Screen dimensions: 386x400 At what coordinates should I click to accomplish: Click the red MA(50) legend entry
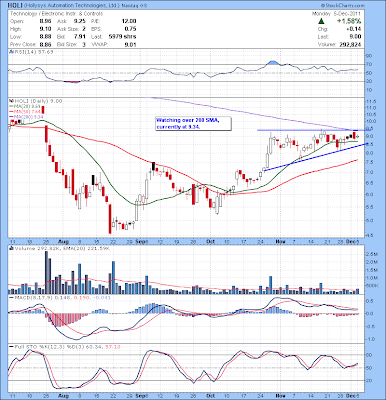(x=25, y=112)
